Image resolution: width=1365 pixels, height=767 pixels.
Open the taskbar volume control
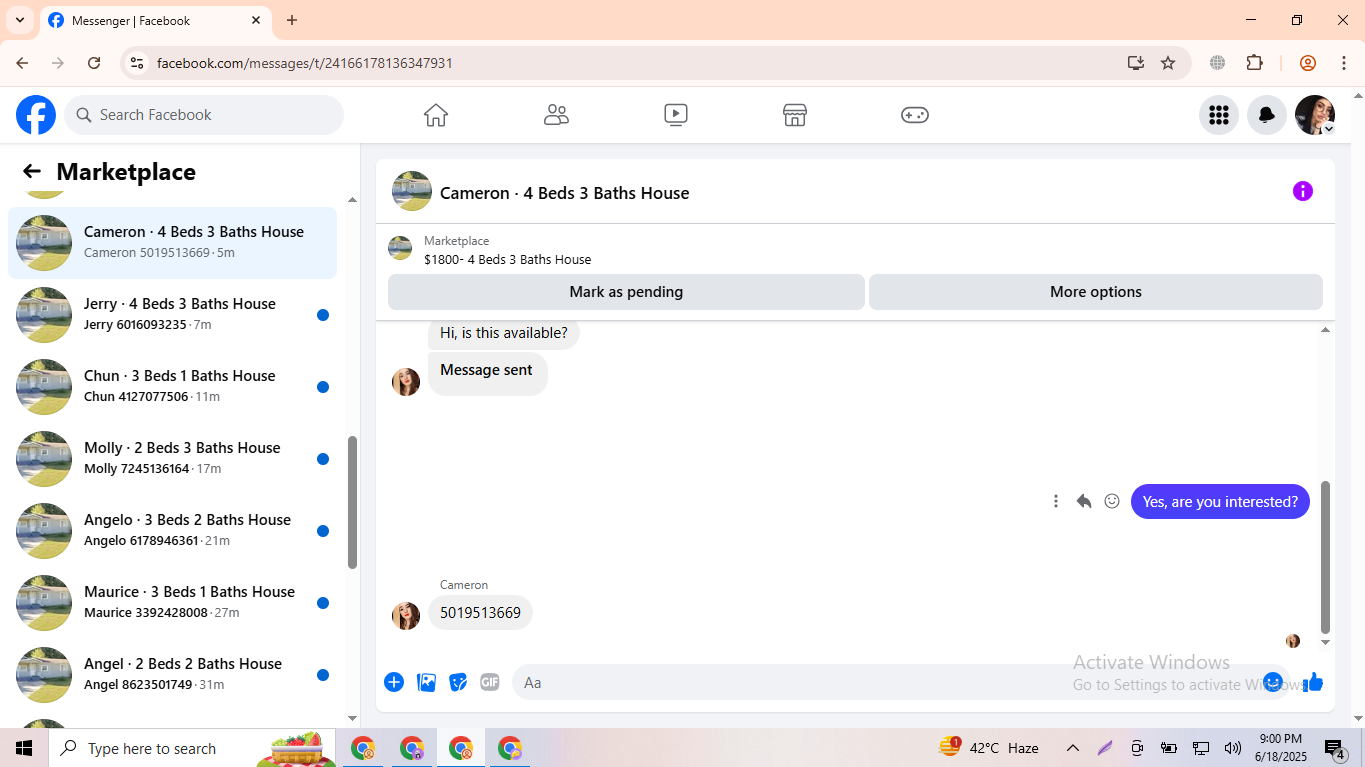coord(1232,748)
